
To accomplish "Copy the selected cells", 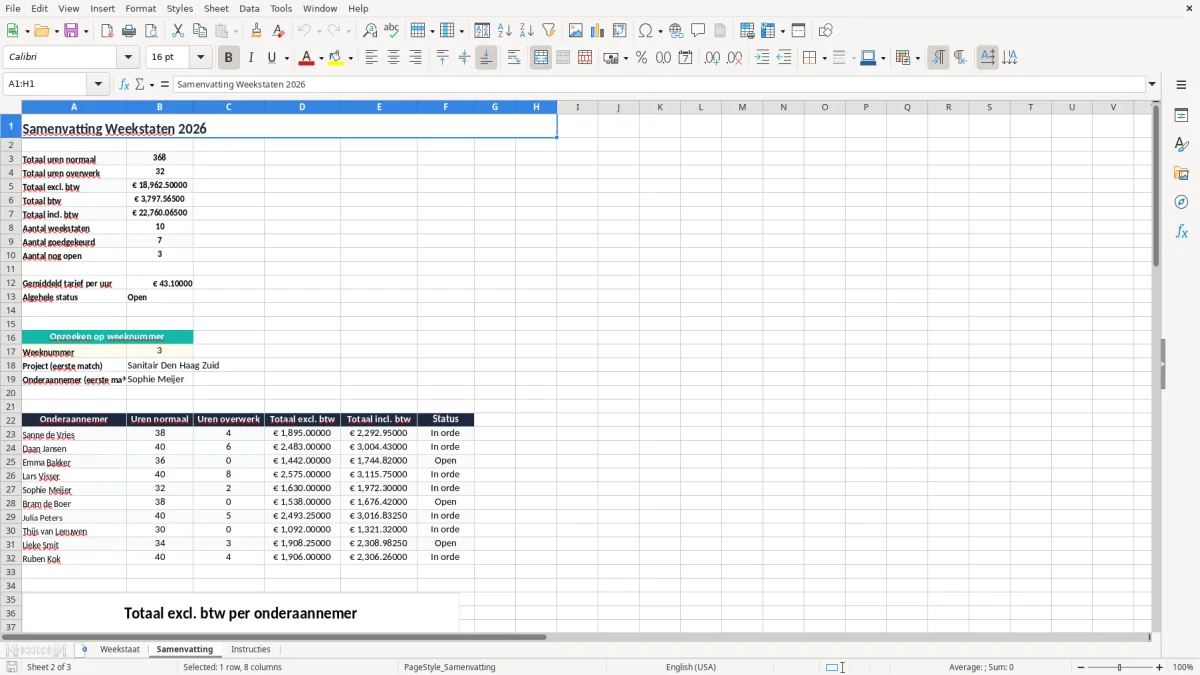I will coord(200,31).
